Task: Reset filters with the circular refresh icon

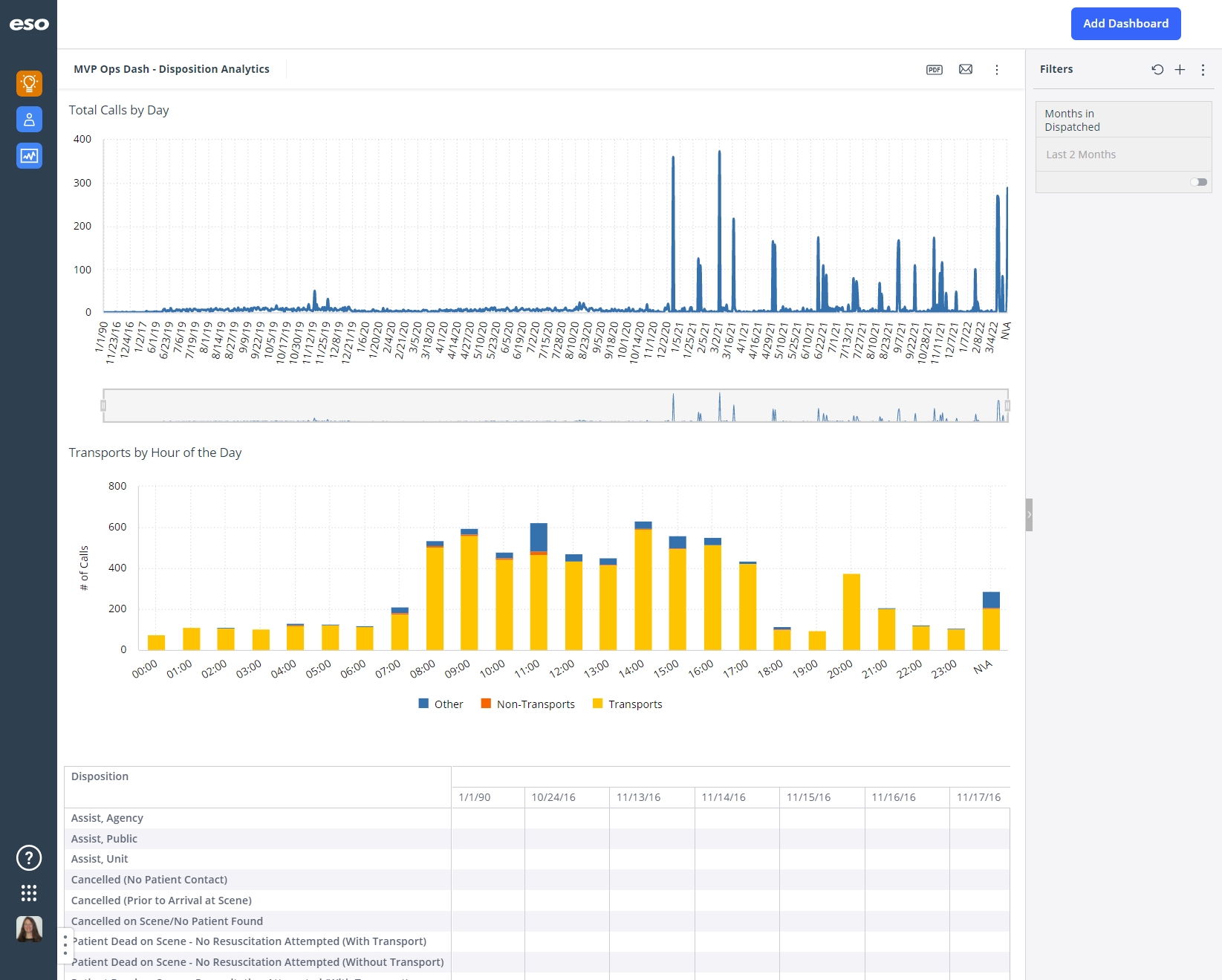Action: (1157, 69)
